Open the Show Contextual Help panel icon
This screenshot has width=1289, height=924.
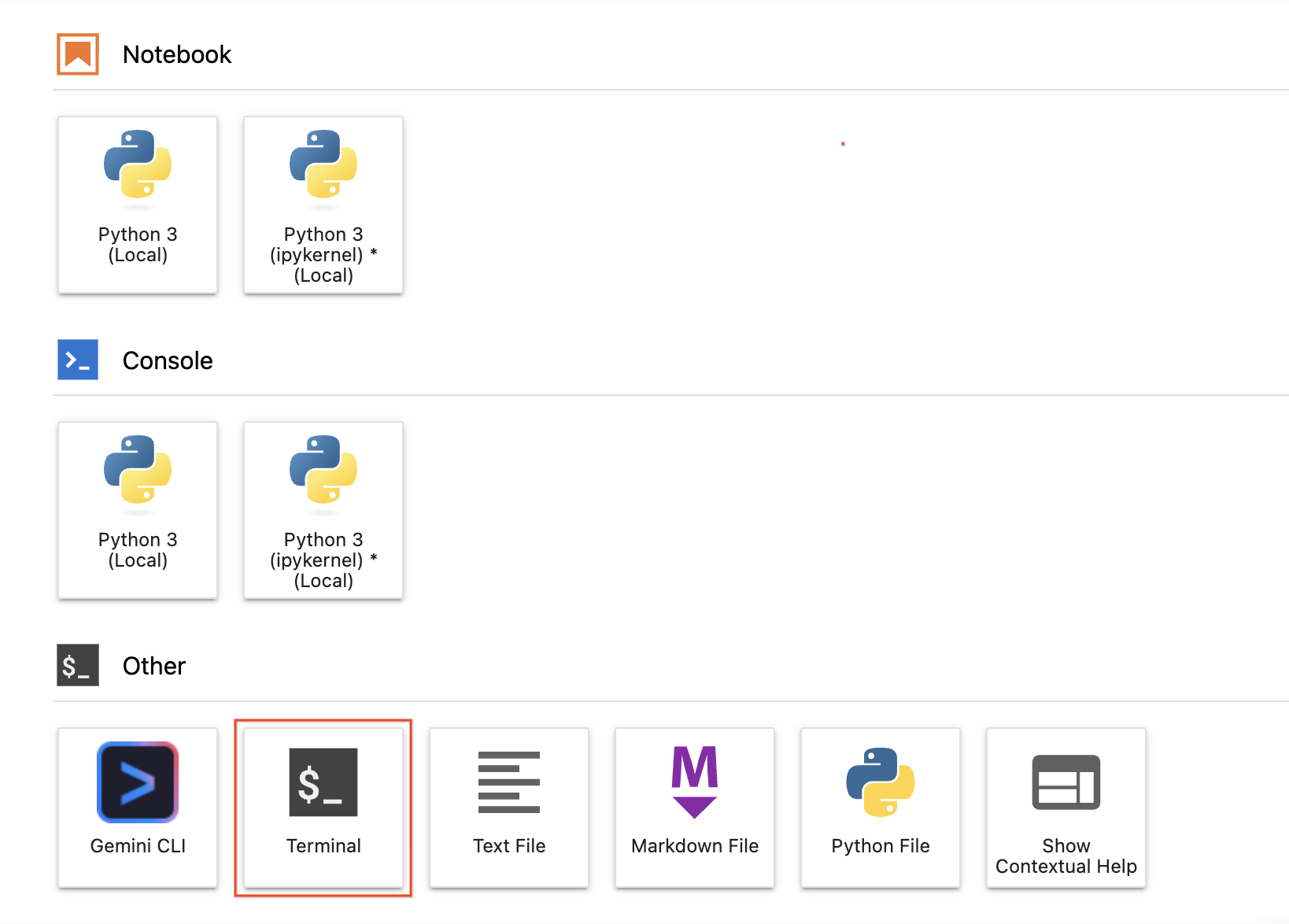tap(1066, 782)
